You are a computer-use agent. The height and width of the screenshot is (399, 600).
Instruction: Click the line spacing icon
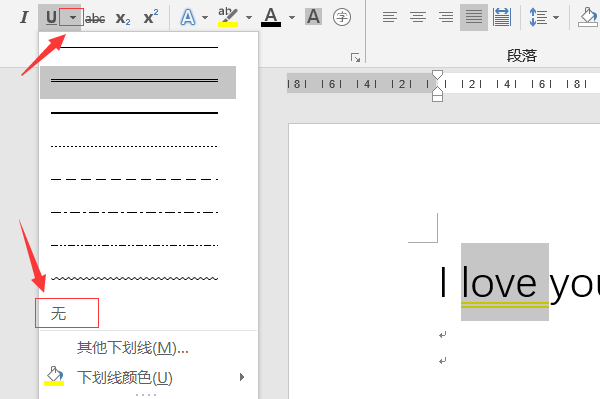coord(538,17)
